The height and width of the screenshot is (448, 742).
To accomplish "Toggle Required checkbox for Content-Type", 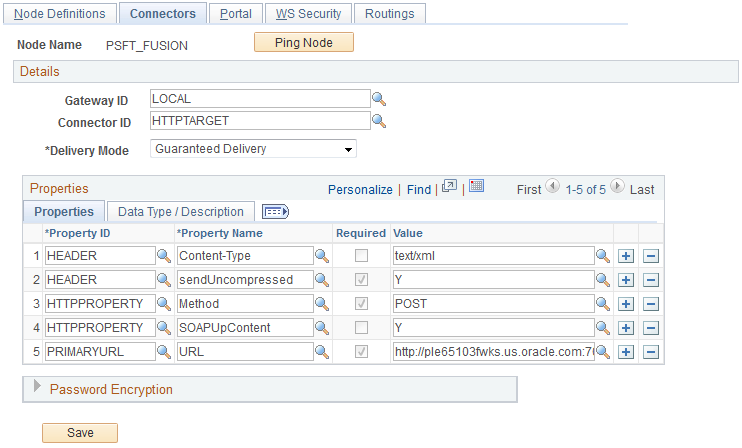I will 362,256.
